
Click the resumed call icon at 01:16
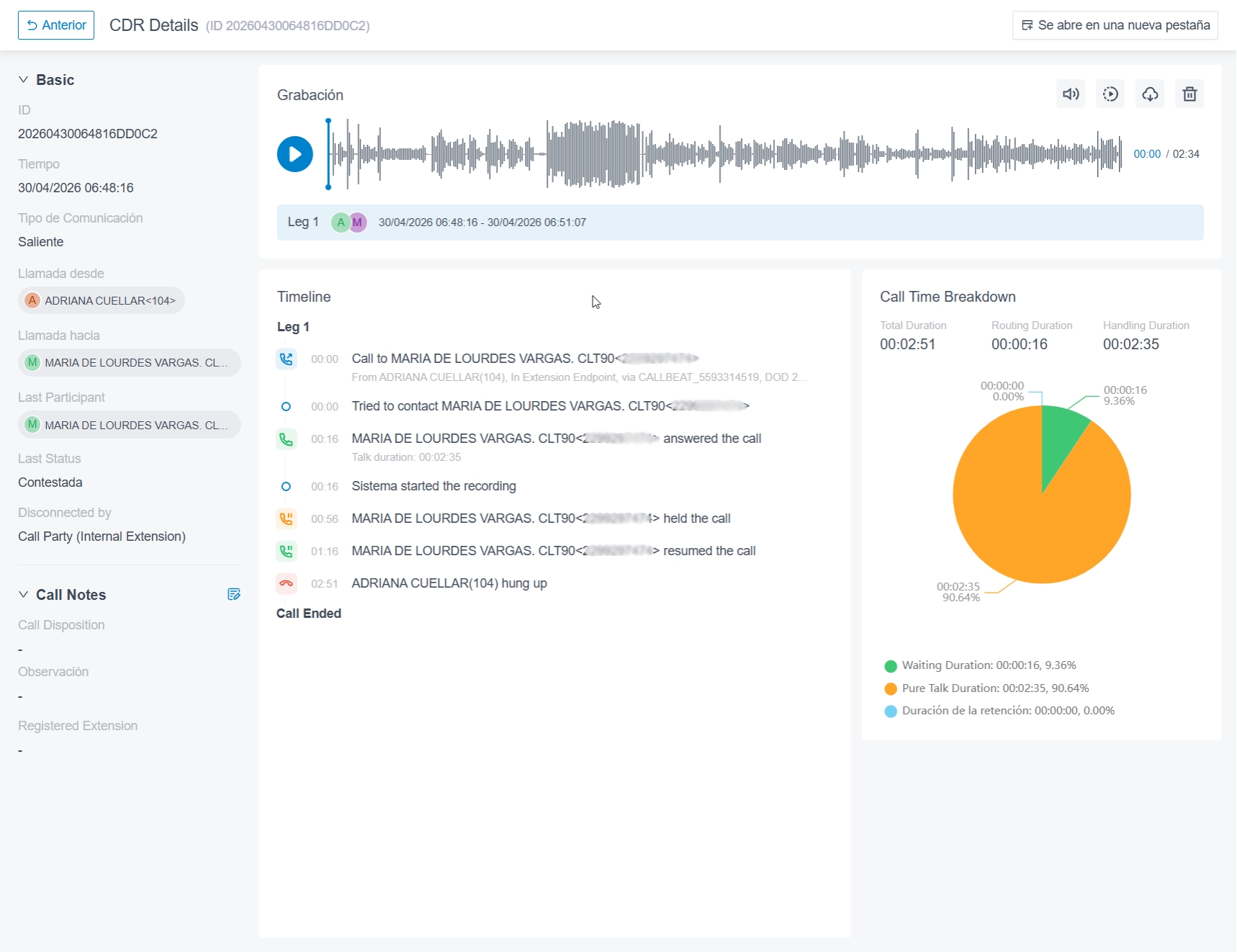(x=287, y=551)
